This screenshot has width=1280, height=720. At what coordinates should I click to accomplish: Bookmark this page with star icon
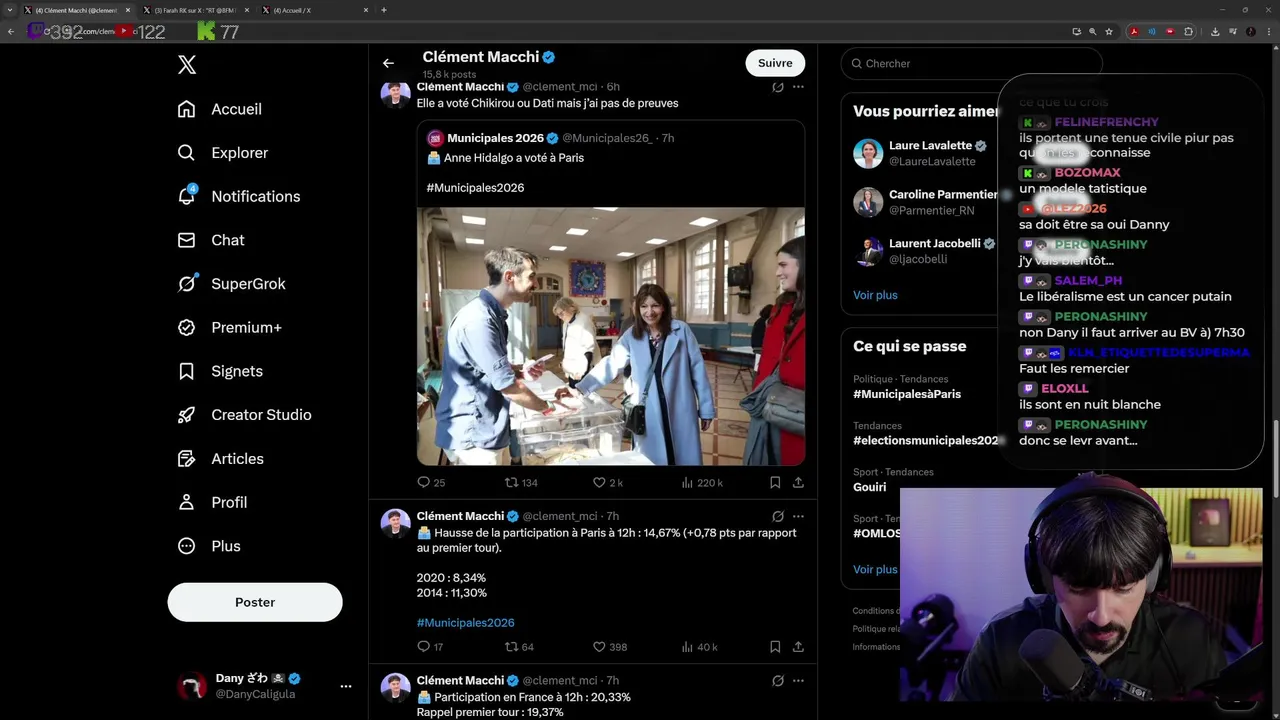click(x=1108, y=32)
